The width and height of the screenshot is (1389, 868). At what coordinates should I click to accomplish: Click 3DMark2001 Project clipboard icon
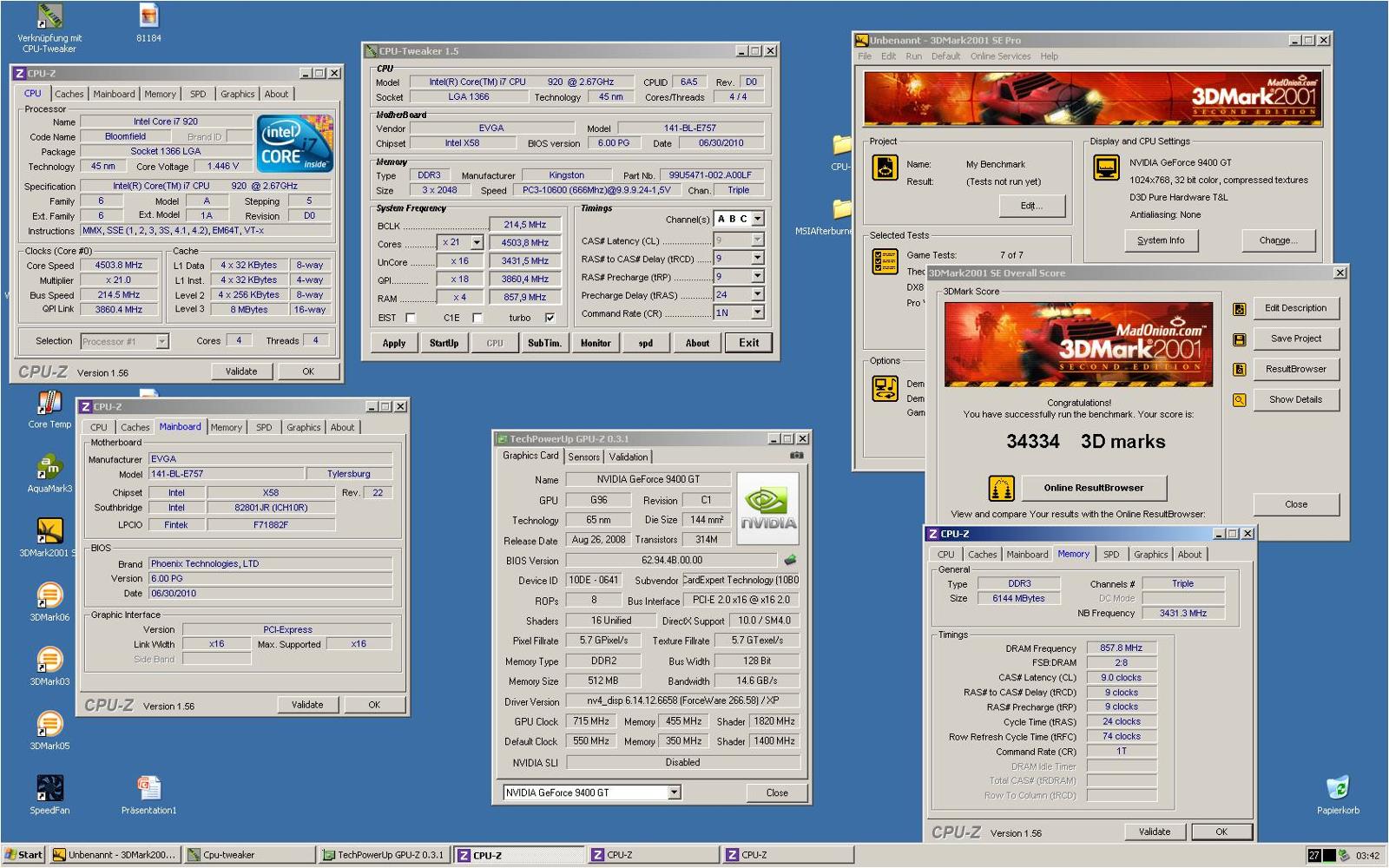click(885, 168)
